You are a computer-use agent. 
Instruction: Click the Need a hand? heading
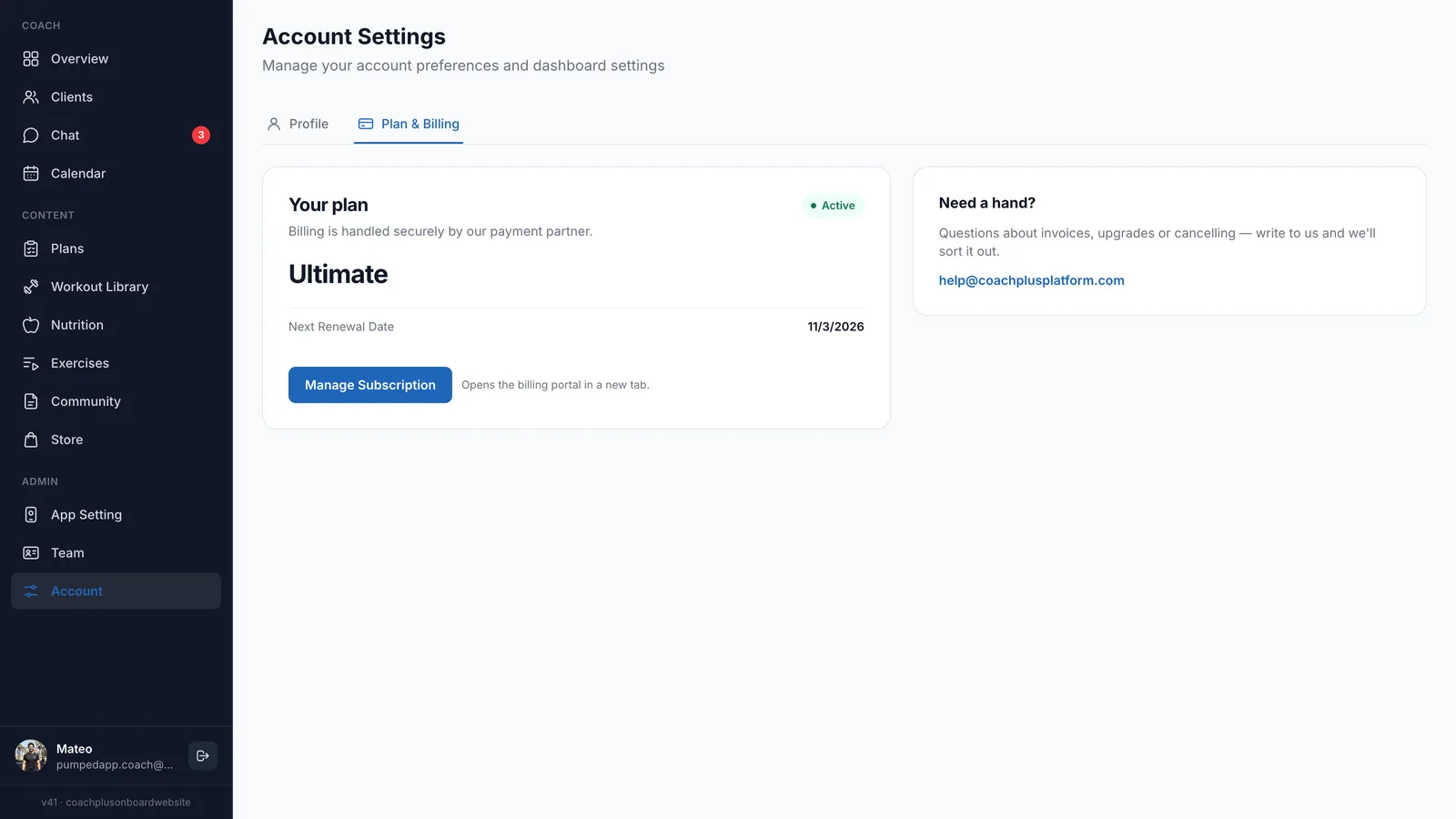pos(987,203)
